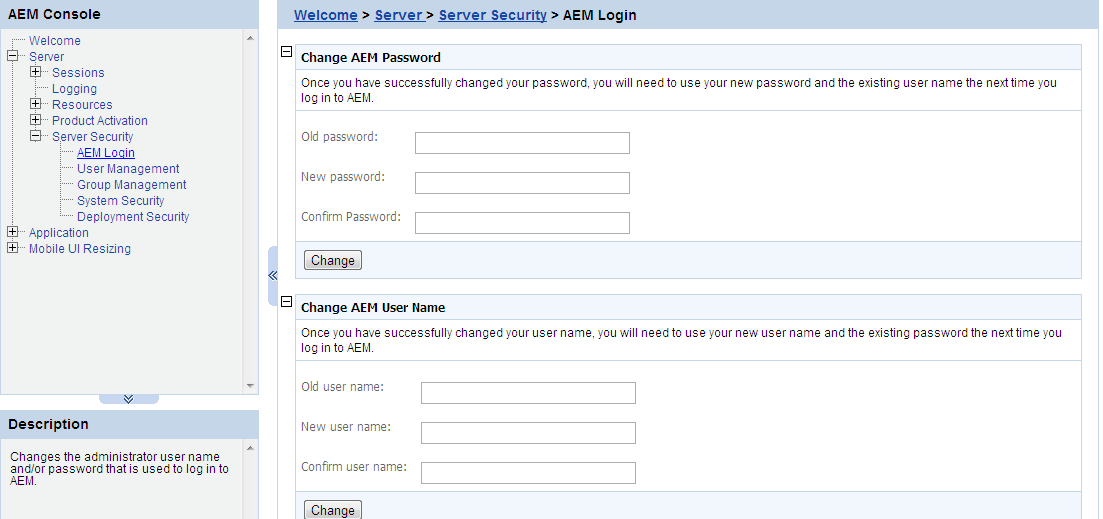The image size is (1103, 519).
Task: Open the Logging tree item
Action: click(75, 89)
